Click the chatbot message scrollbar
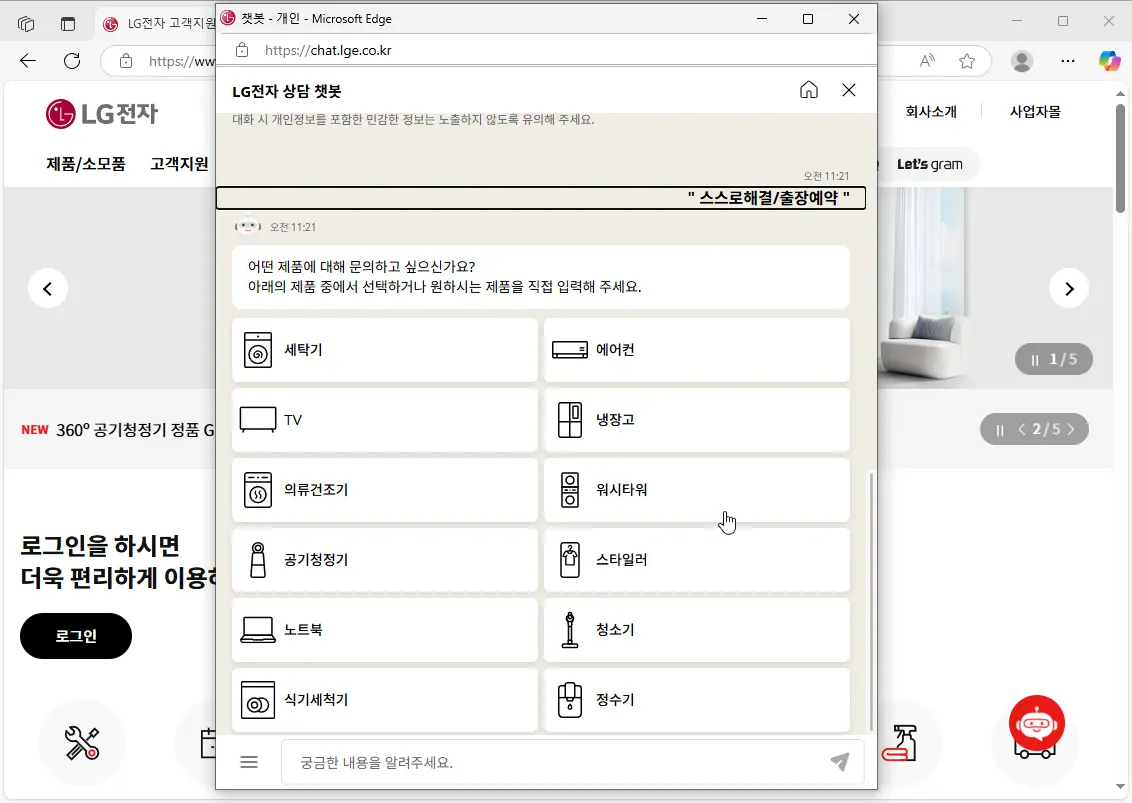The height and width of the screenshot is (803, 1132). [871, 602]
